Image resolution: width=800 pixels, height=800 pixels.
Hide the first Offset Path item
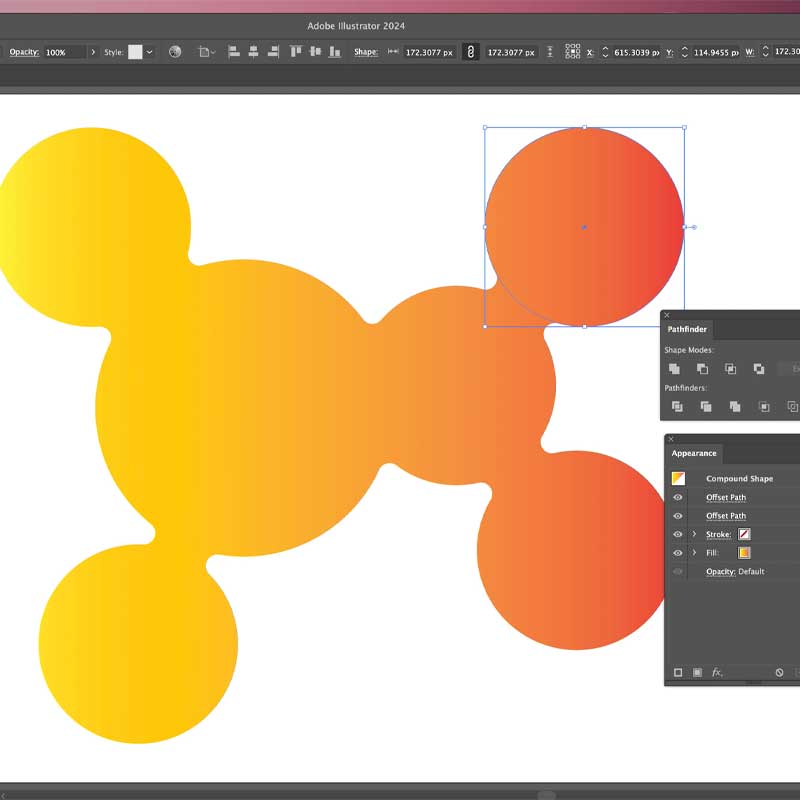coord(677,497)
